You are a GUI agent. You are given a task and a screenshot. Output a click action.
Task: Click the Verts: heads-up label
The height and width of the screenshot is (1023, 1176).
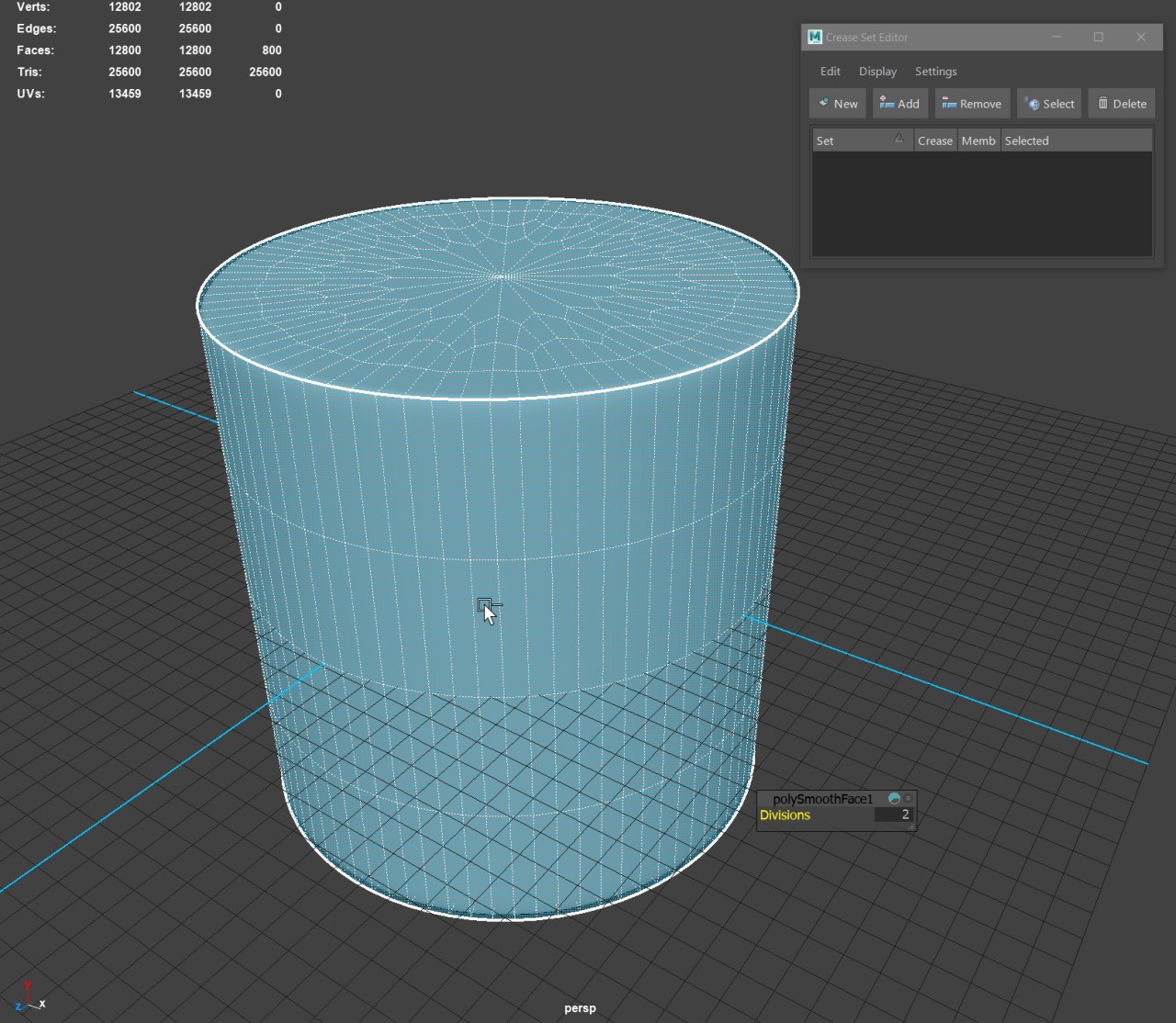click(33, 6)
